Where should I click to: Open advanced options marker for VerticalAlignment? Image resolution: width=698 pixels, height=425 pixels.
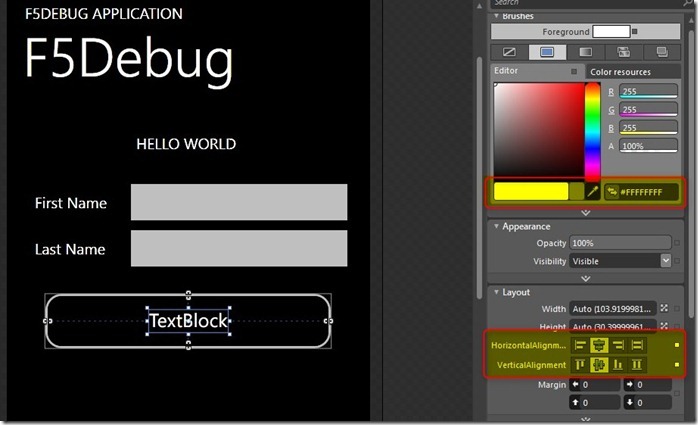point(677,364)
